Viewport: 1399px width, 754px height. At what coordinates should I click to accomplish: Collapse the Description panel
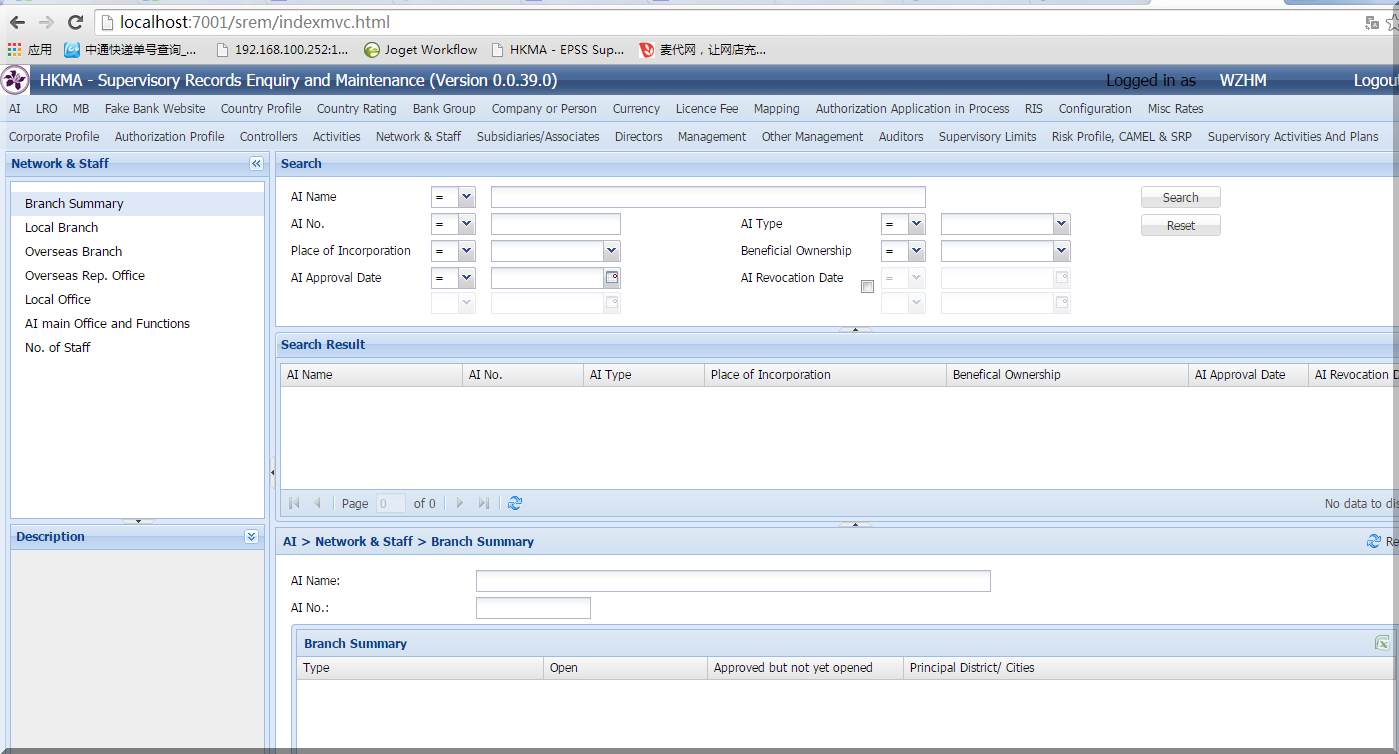tap(251, 537)
